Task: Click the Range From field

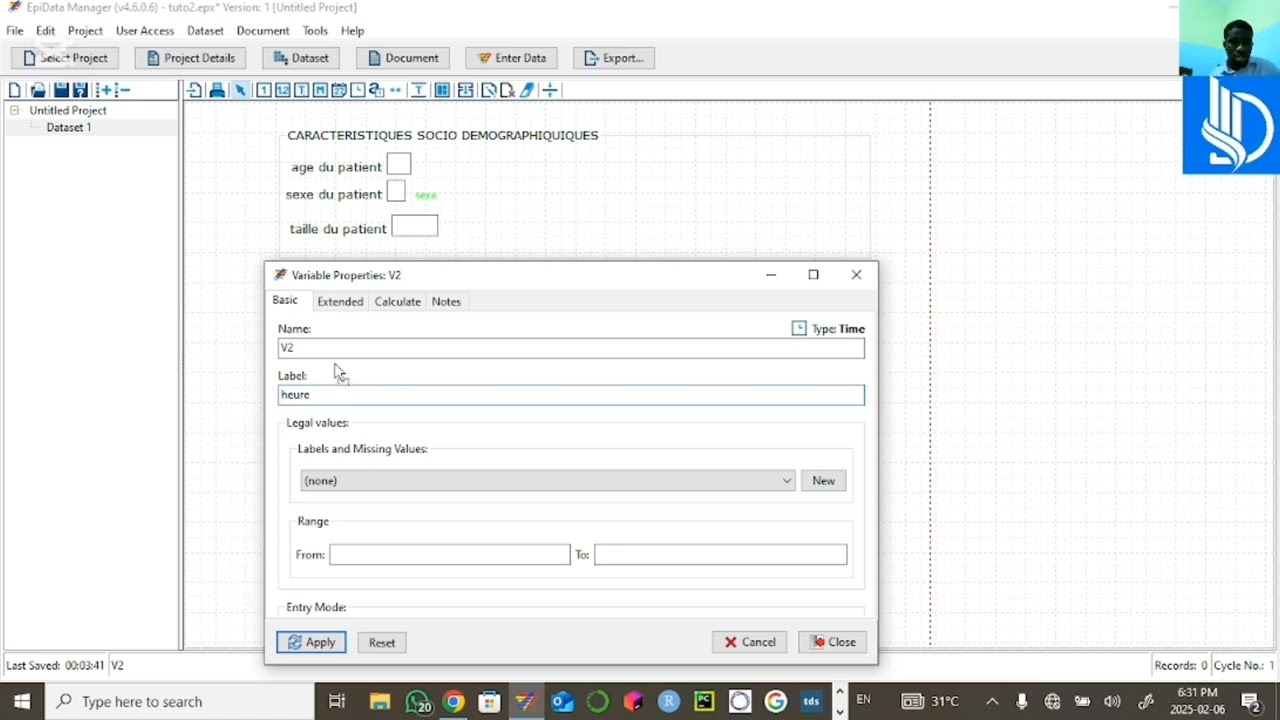Action: click(450, 554)
